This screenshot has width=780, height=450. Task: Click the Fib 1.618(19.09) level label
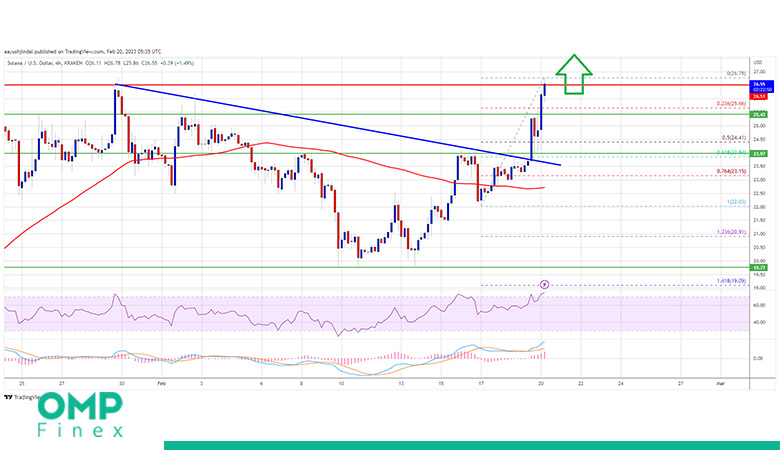click(731, 281)
